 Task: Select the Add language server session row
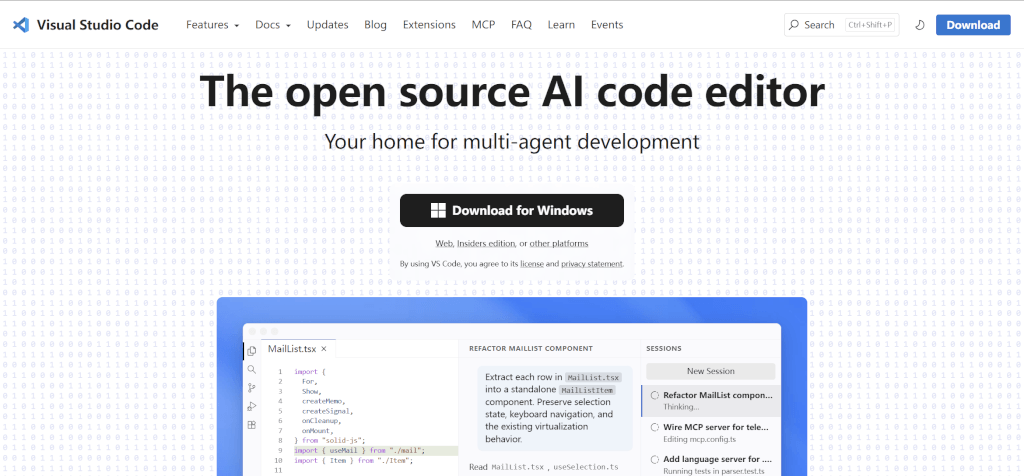[711, 465]
